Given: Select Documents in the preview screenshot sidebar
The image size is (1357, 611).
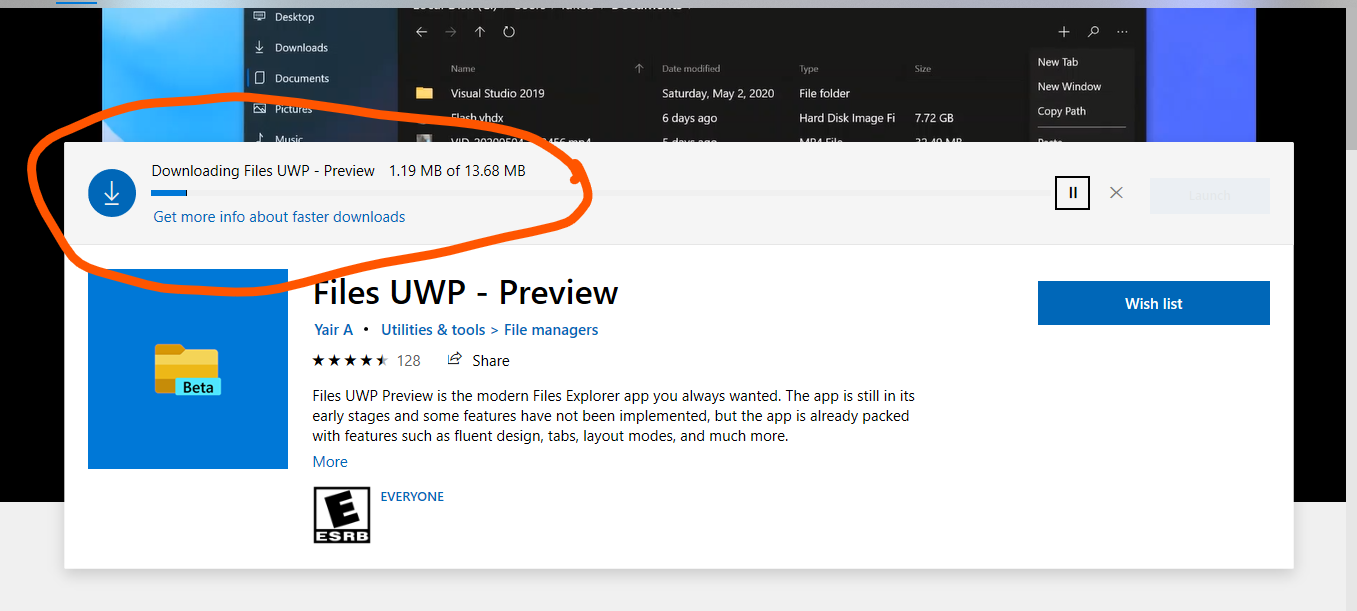Looking at the screenshot, I should (292, 78).
